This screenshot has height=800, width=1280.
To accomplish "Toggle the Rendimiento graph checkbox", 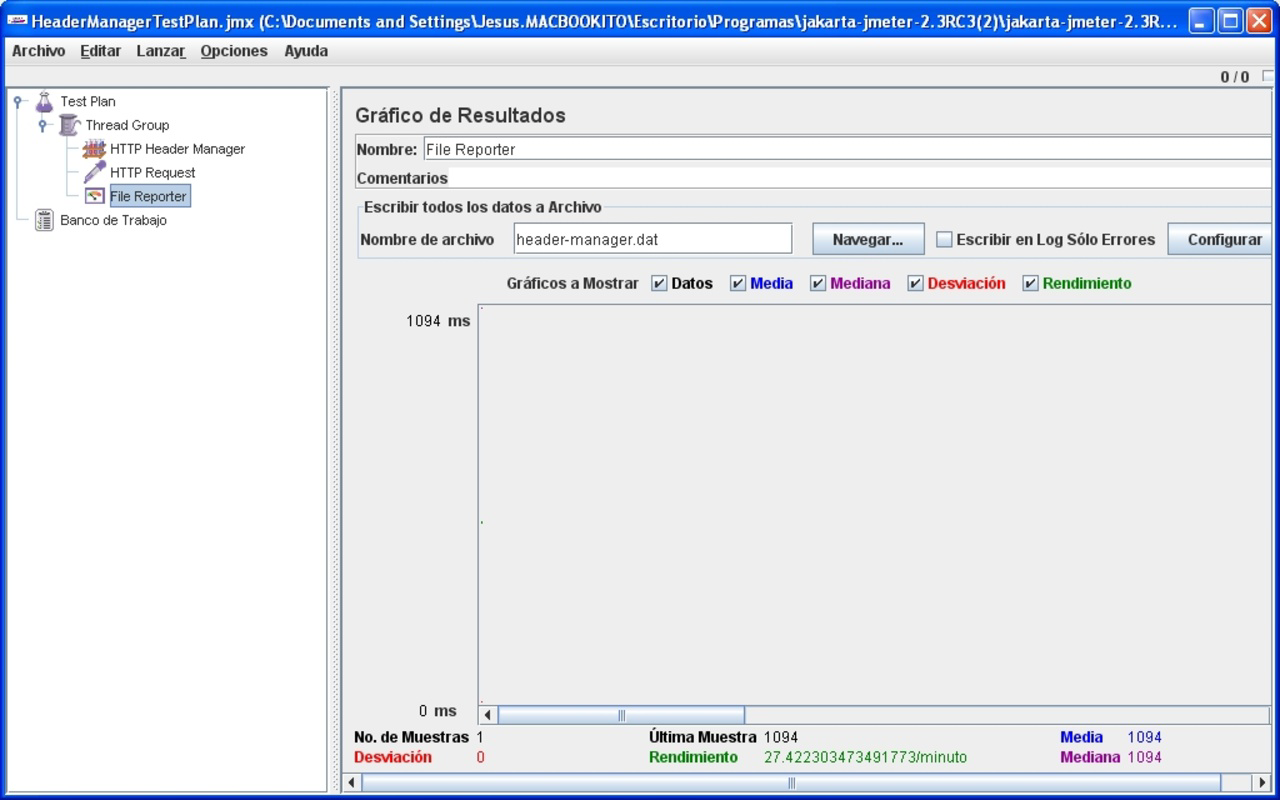I will click(x=1030, y=283).
